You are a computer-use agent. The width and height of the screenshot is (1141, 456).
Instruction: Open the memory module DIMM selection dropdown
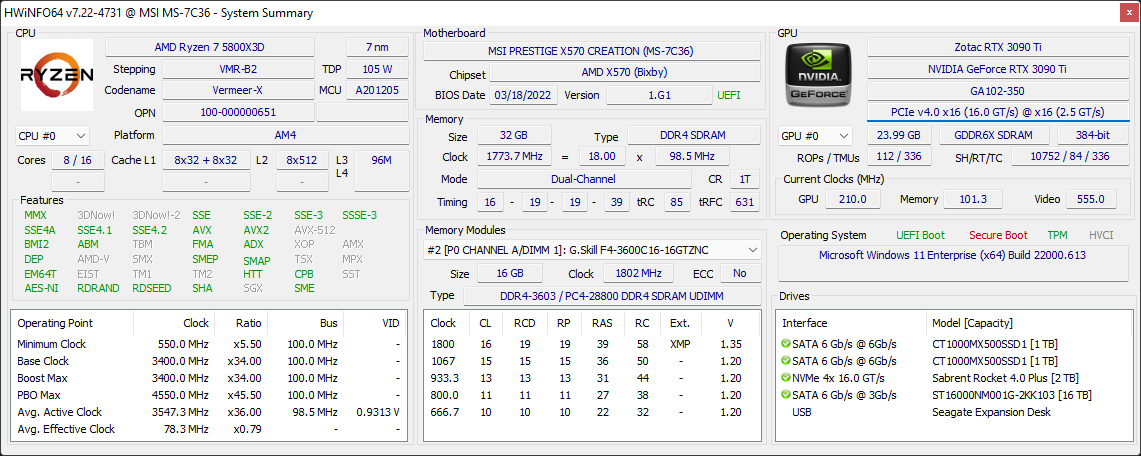pos(591,250)
